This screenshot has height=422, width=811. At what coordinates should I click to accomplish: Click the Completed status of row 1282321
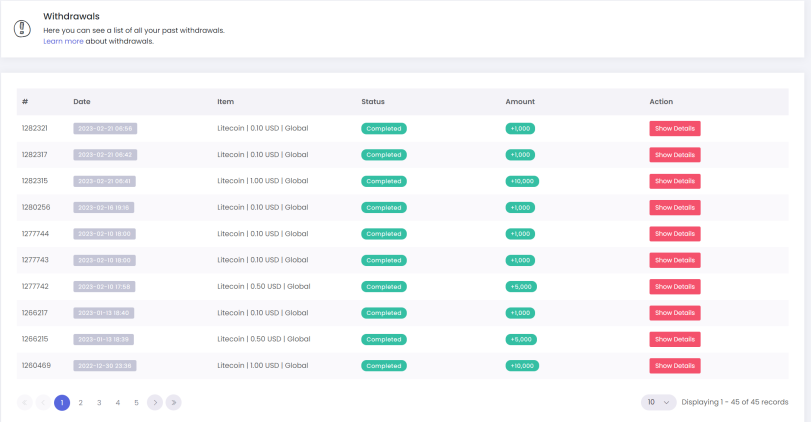(384, 128)
